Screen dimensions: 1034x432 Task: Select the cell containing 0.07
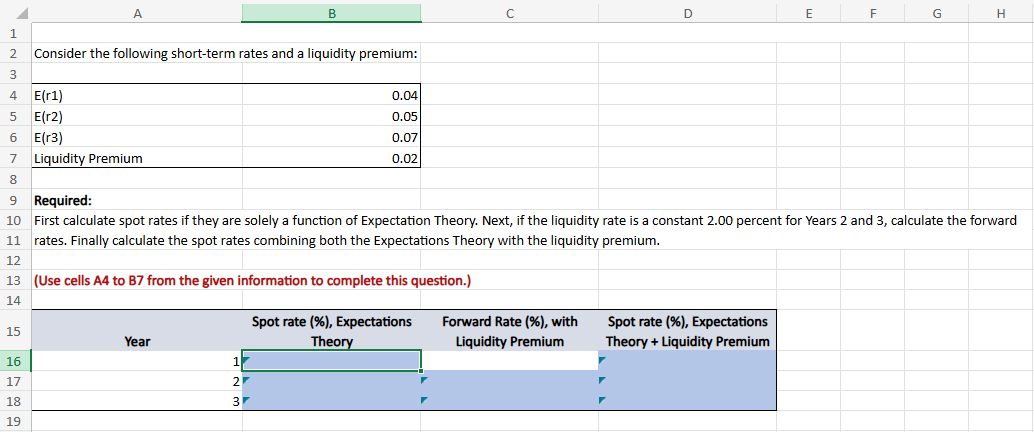pyautogui.click(x=331, y=137)
